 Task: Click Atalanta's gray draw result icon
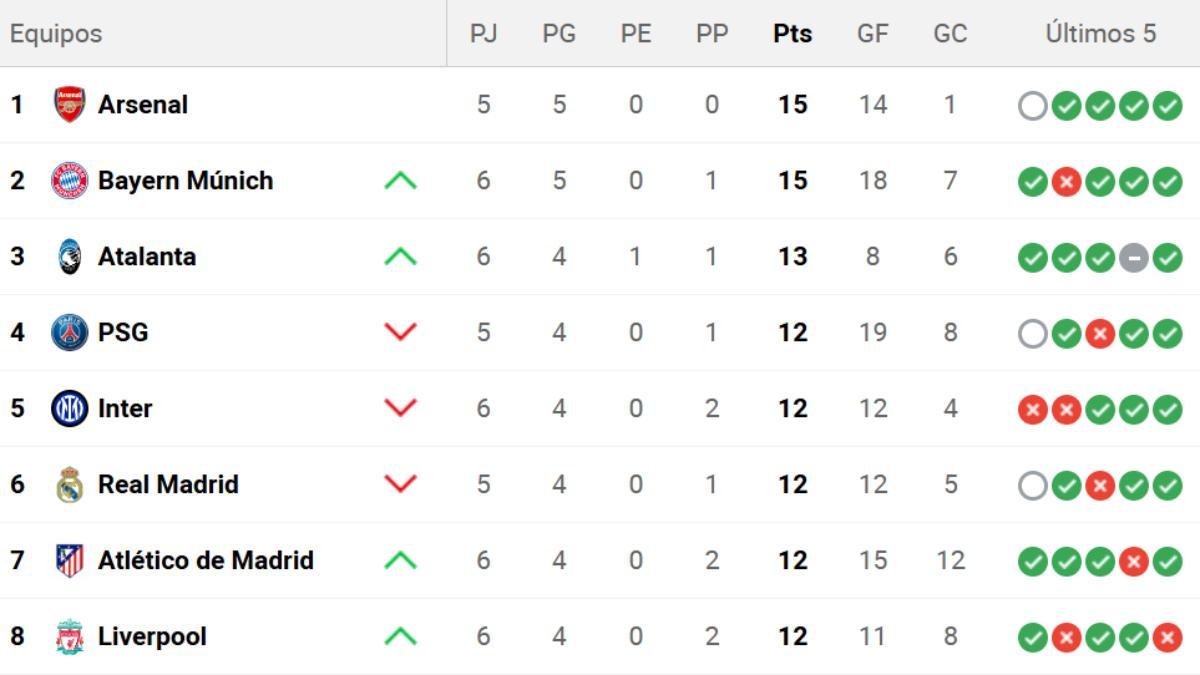1133,257
